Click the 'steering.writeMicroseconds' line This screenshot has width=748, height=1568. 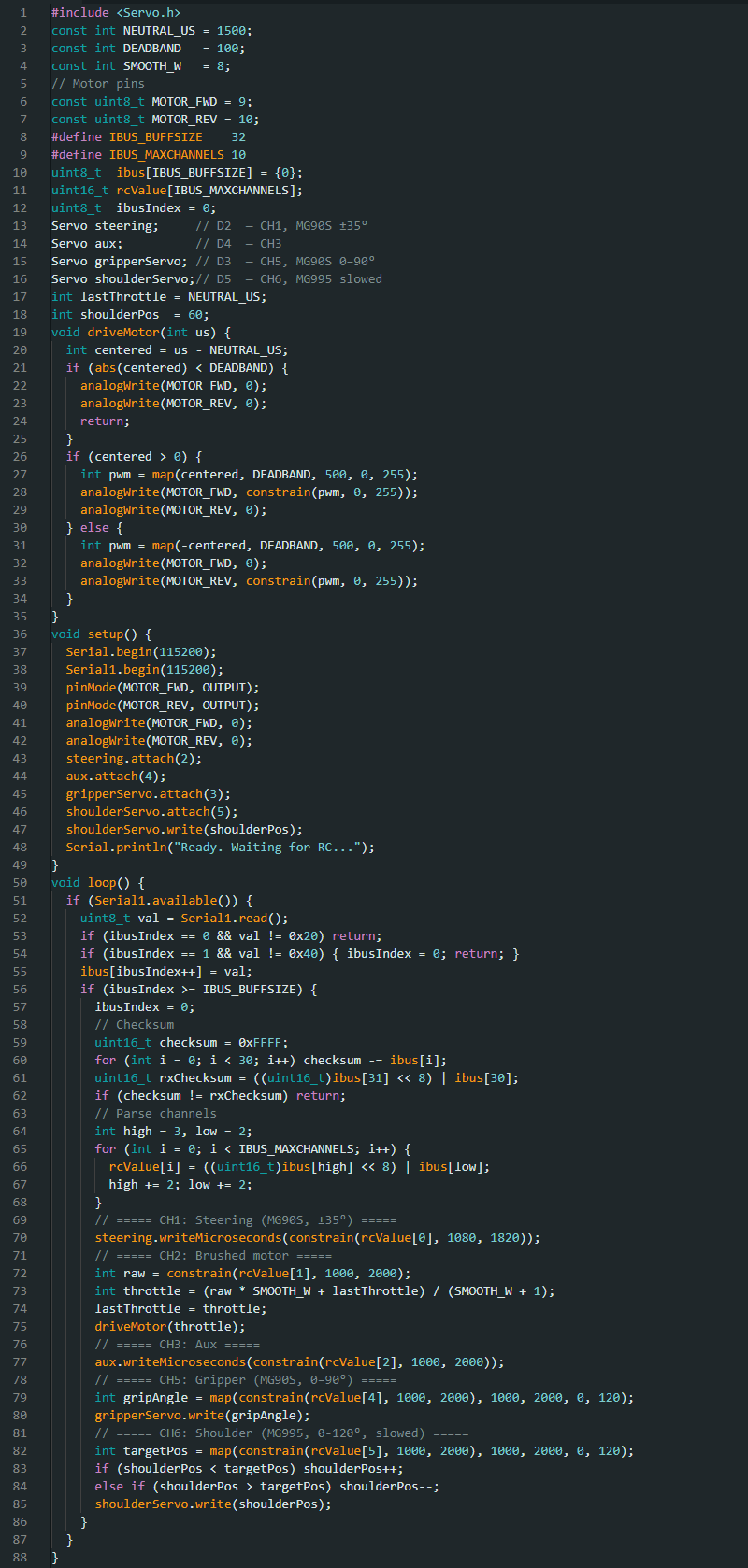pos(317,1238)
